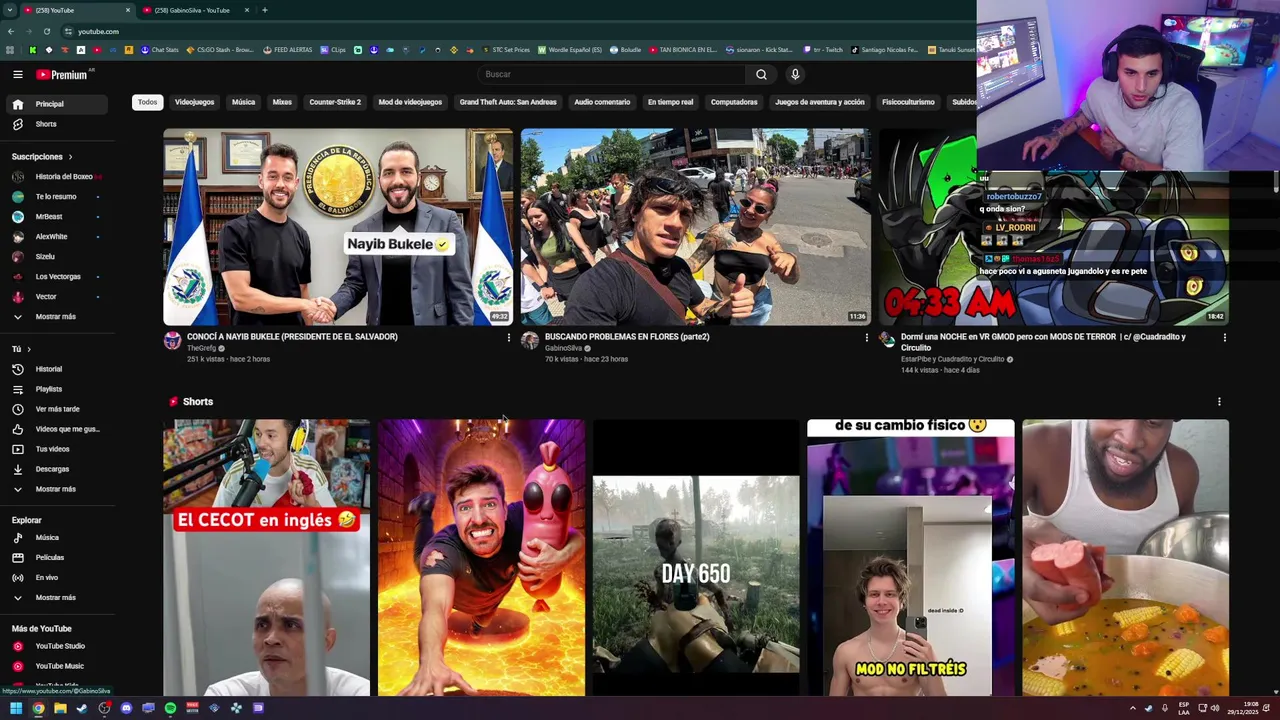The image size is (1280, 720).
Task: Open Nayib Bukele video thumbnail
Action: click(338, 226)
